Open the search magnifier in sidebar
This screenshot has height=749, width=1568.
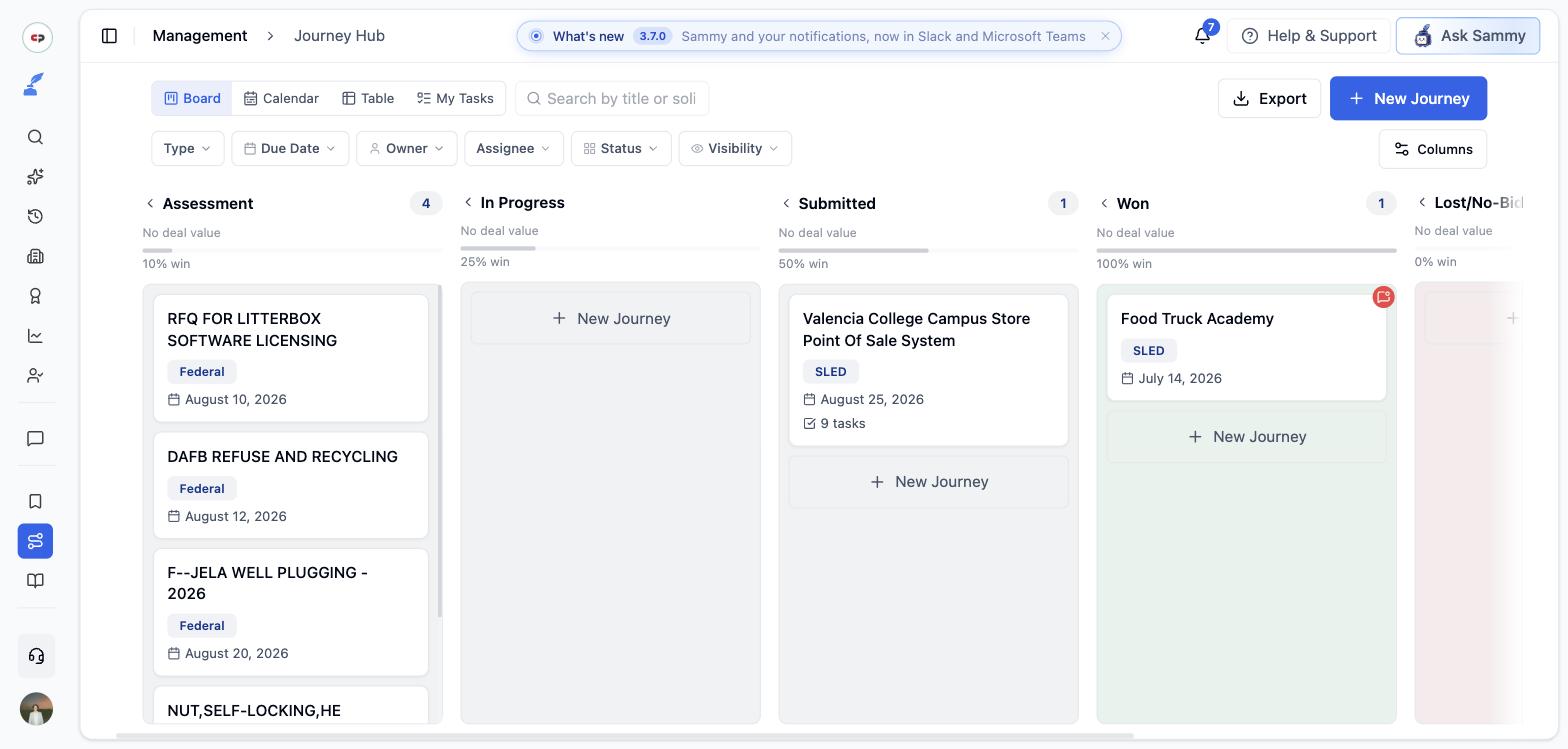(x=35, y=137)
